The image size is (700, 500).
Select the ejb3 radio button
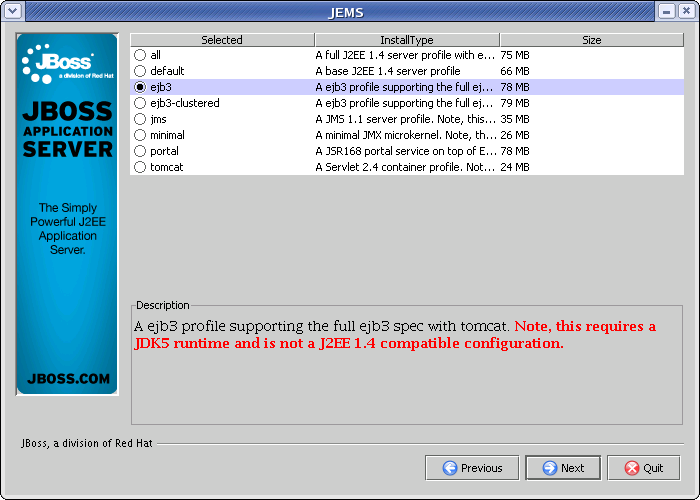(140, 87)
